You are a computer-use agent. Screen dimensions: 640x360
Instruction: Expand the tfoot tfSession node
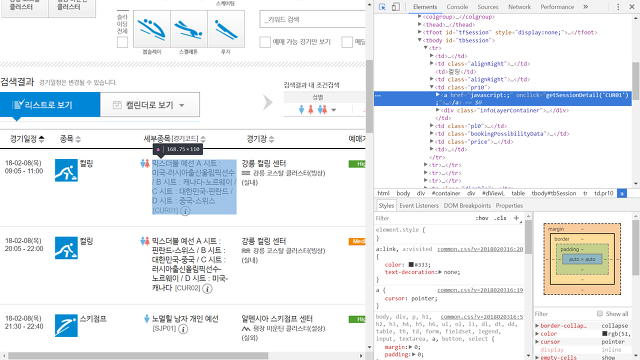click(x=420, y=32)
